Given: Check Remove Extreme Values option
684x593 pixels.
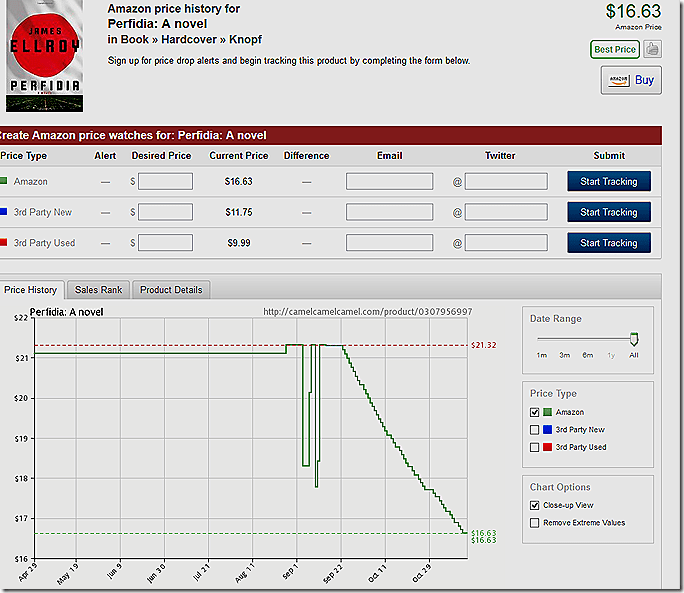Looking at the screenshot, I should (535, 522).
